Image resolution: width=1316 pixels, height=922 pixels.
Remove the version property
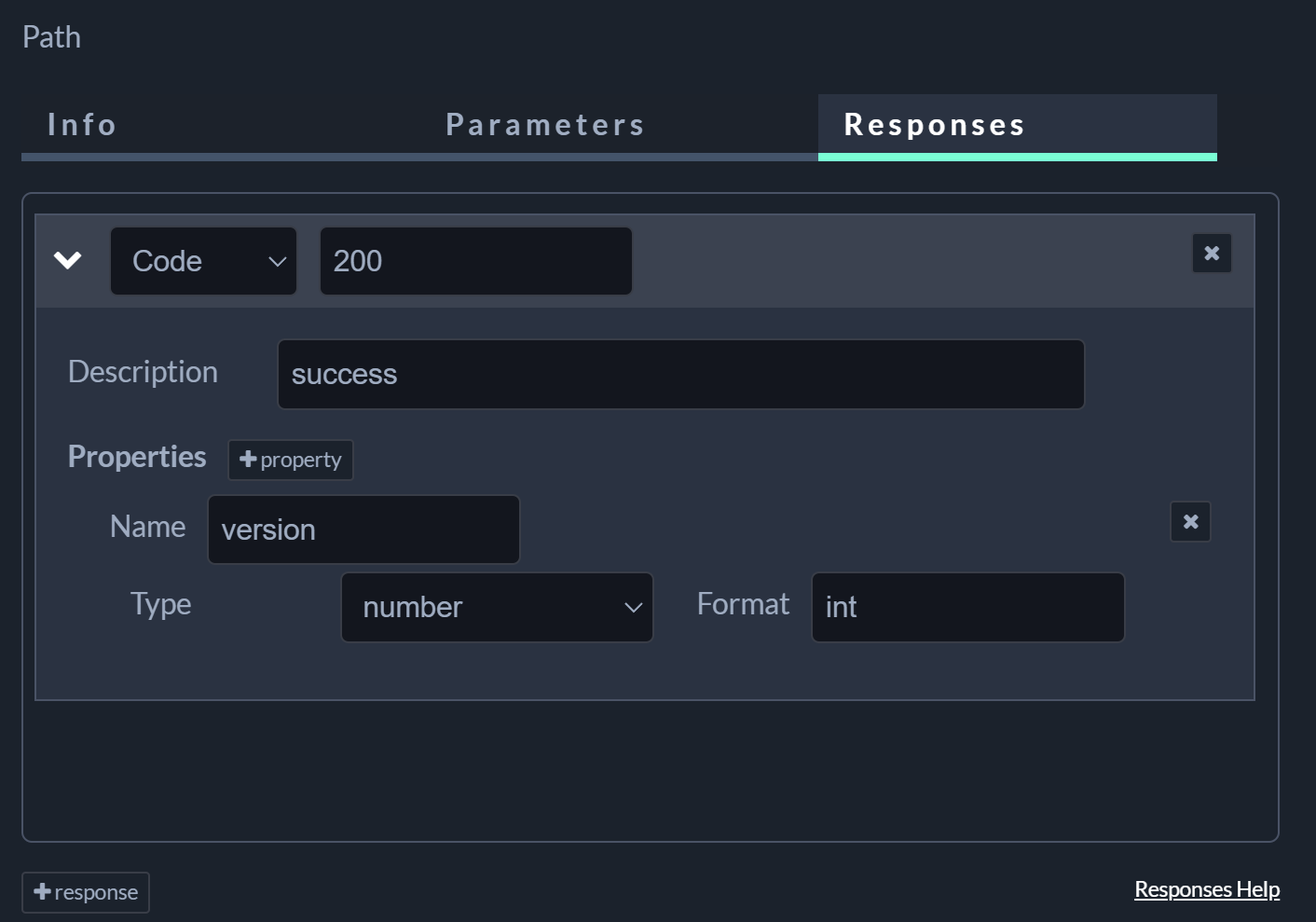[x=1190, y=521]
